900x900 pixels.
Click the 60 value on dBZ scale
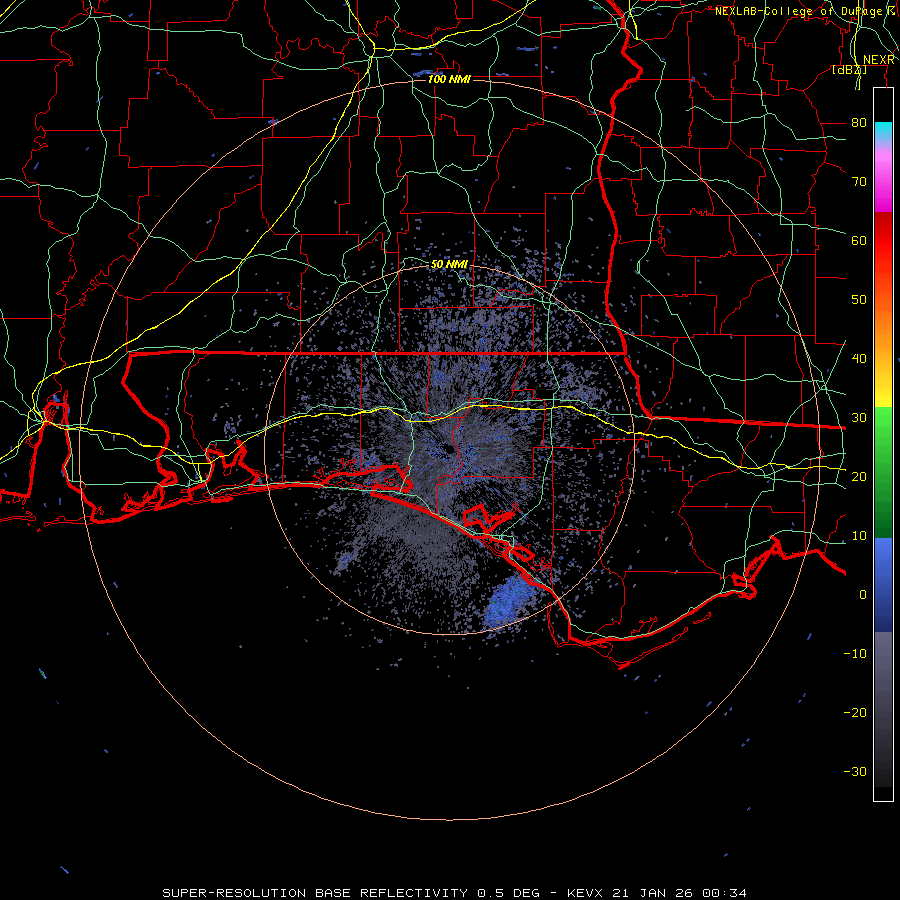coord(859,240)
